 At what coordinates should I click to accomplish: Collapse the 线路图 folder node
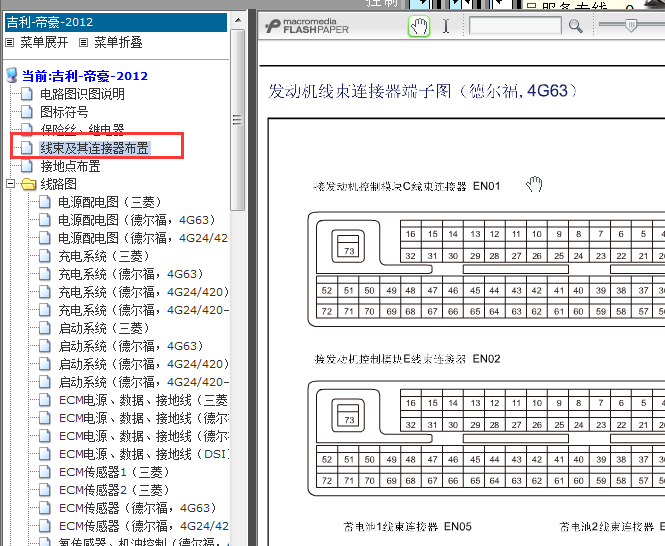11,184
